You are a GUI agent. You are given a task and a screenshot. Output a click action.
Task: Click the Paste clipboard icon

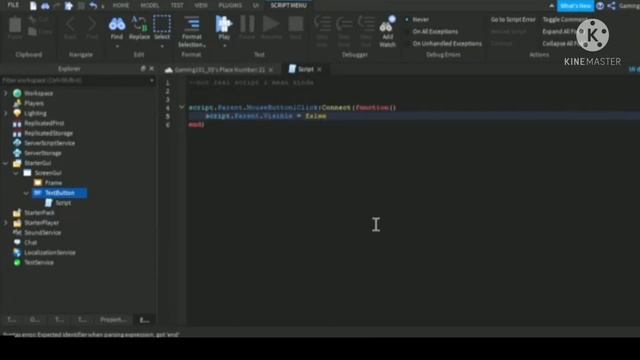coord(15,25)
